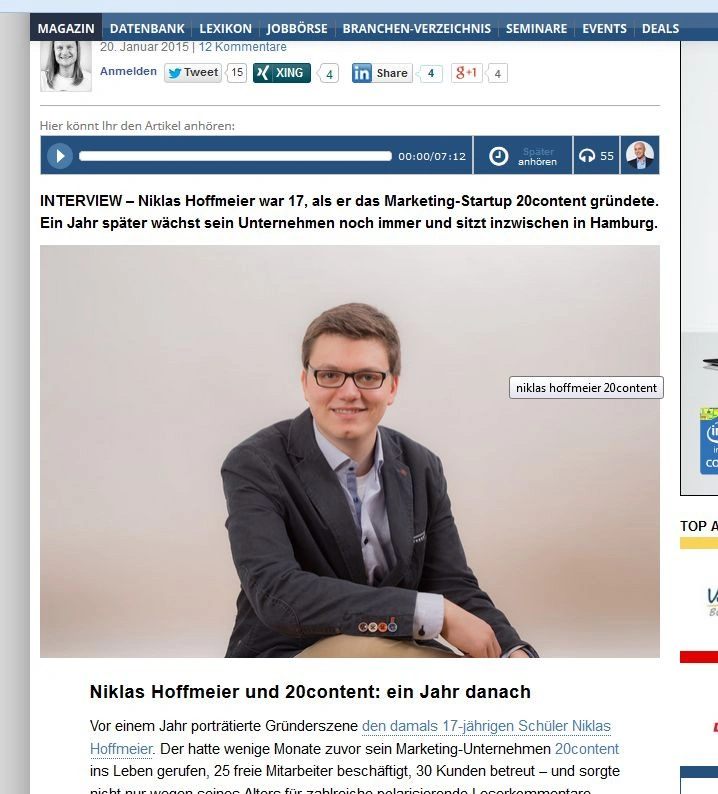Open the MAGAZIN menu tab
The image size is (718, 794).
pyautogui.click(x=66, y=28)
